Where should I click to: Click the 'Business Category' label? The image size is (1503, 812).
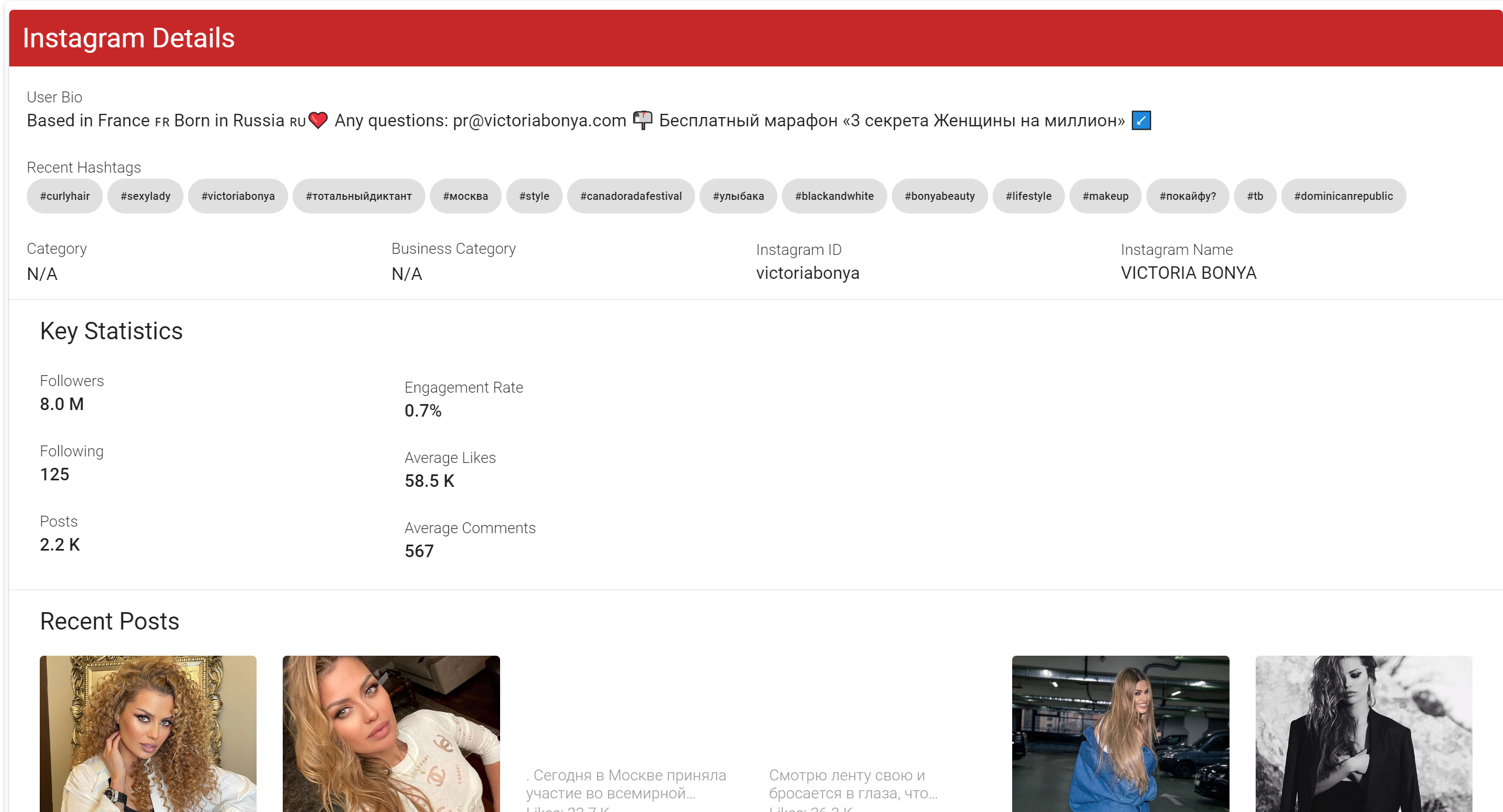click(x=453, y=249)
